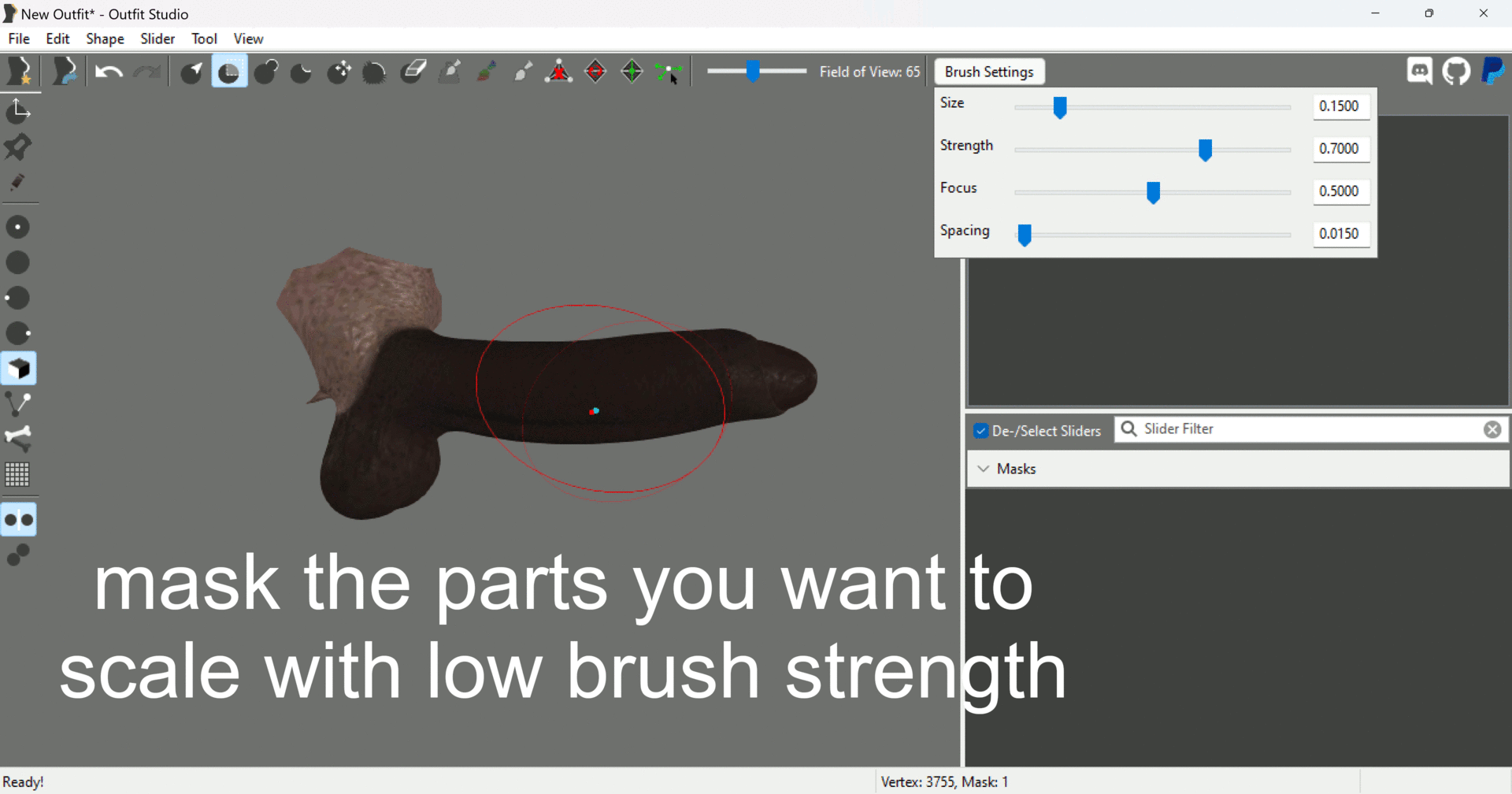Toggle bone display icon
The height and width of the screenshot is (794, 1512).
tap(18, 439)
